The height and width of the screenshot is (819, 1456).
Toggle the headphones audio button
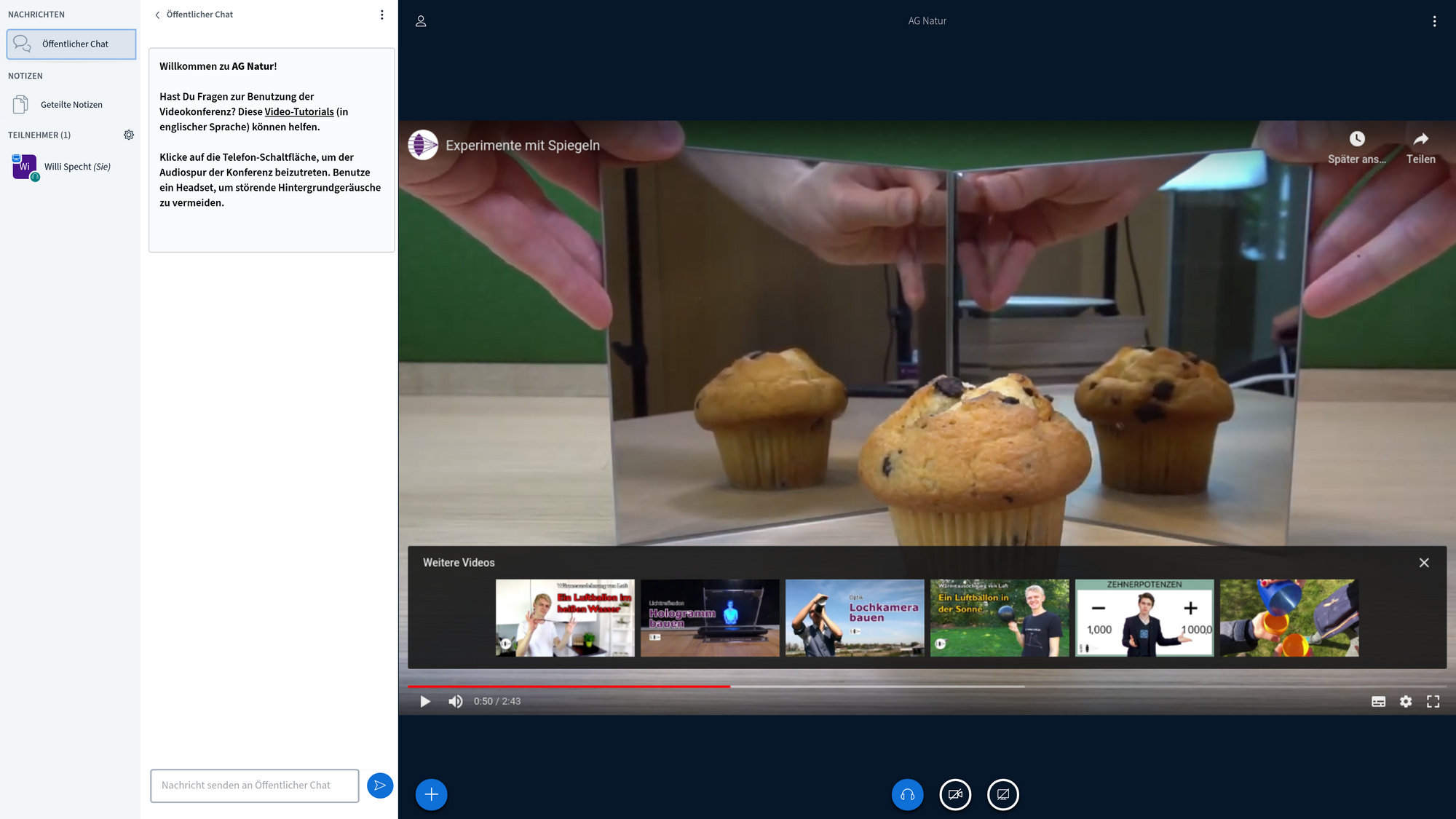tap(907, 794)
